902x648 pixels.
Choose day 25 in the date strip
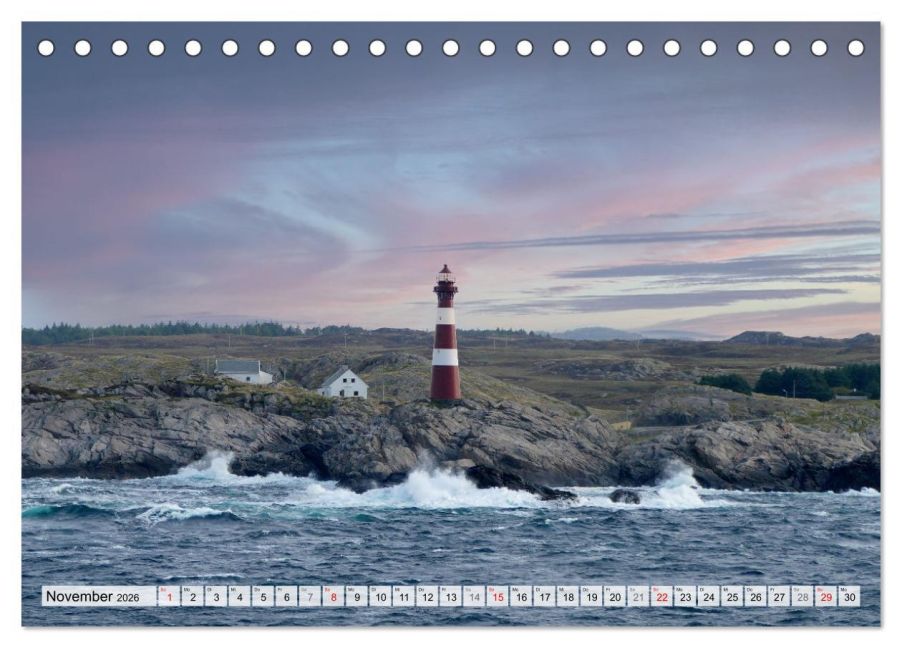[732, 596]
